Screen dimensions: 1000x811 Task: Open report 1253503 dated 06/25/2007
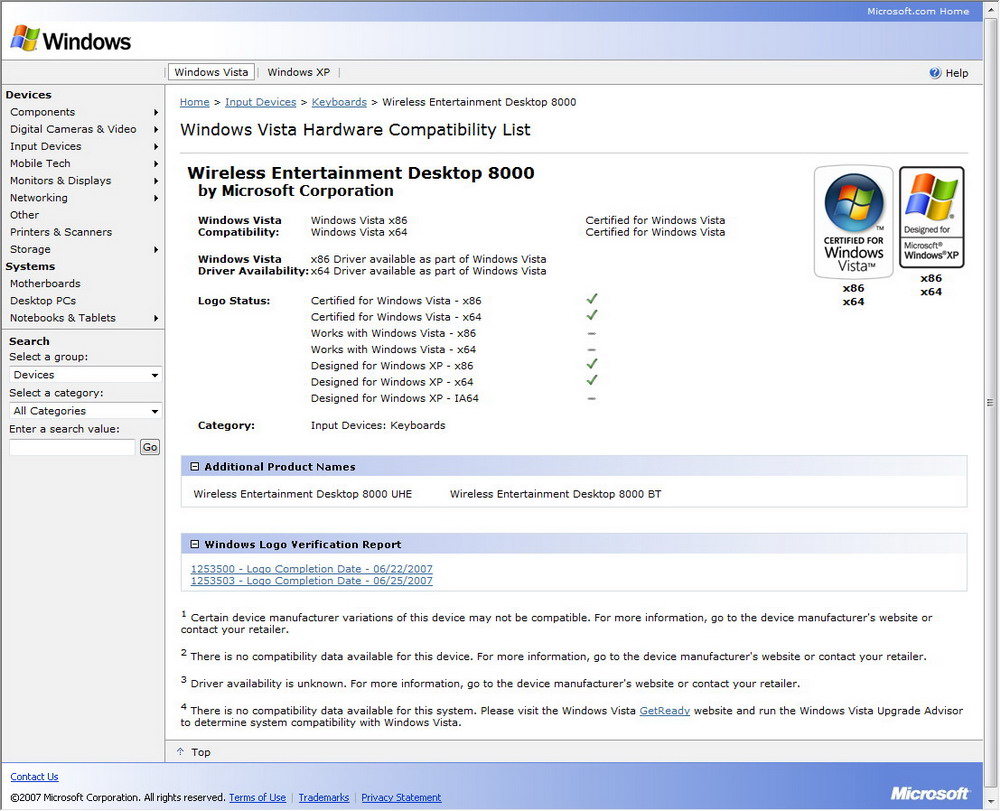coord(312,581)
